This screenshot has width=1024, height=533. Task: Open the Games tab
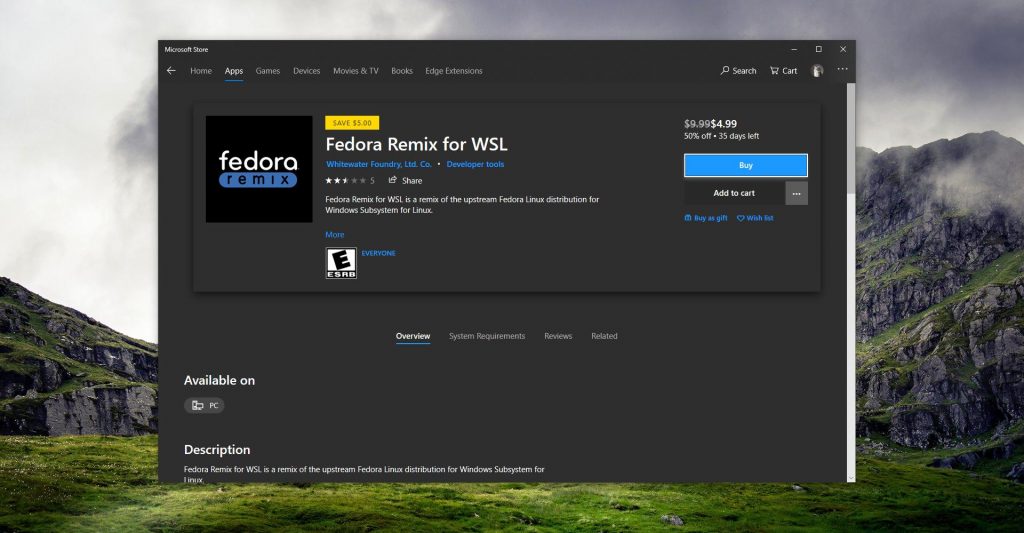(268, 71)
